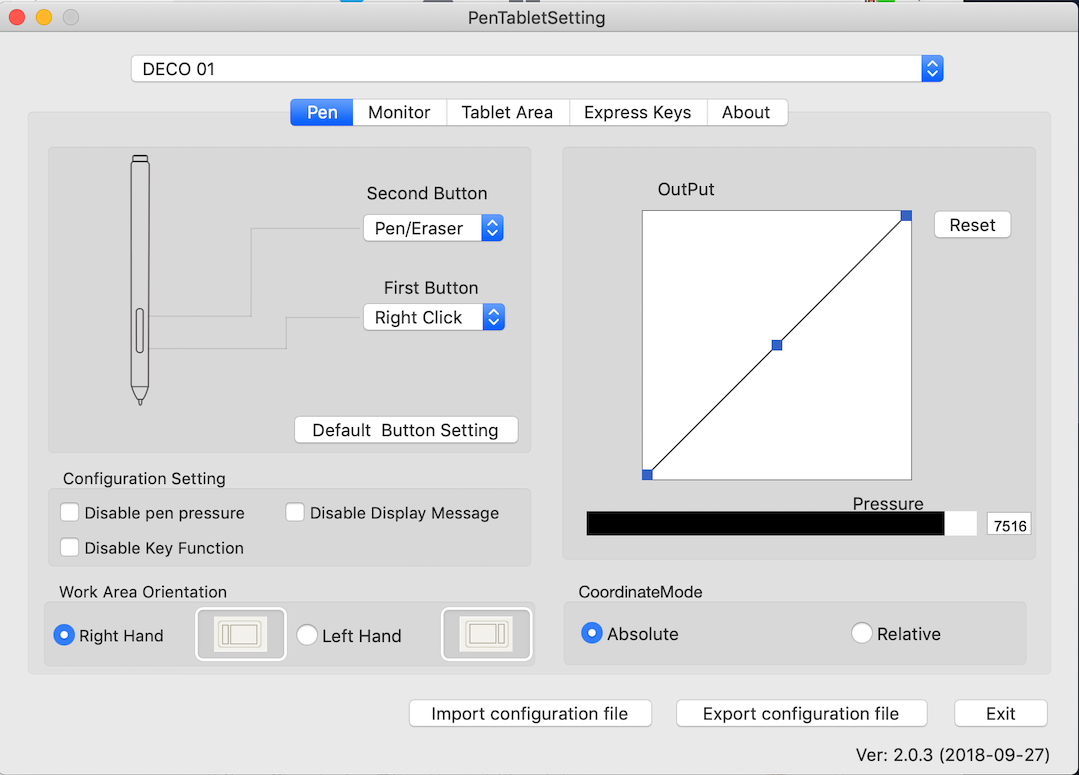Viewport: 1079px width, 775px height.
Task: Click the pen tip in the illustration
Action: click(x=140, y=396)
